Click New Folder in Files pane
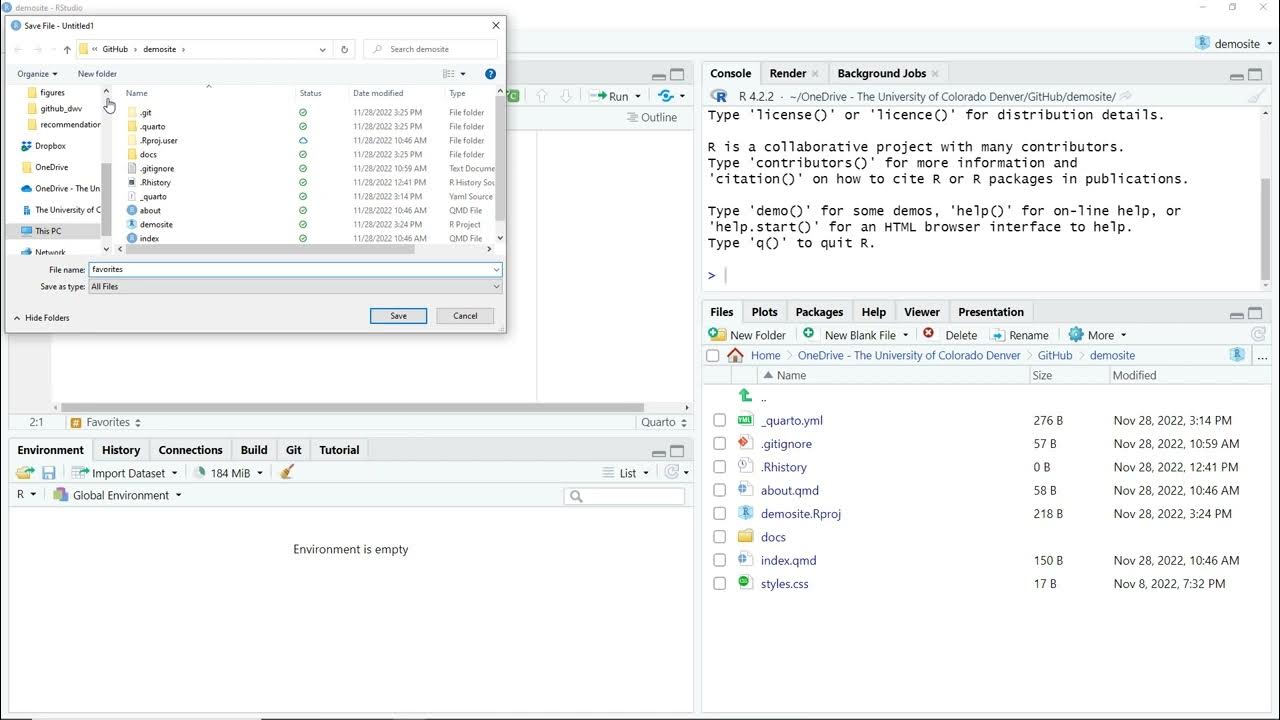This screenshot has height=720, width=1280. (748, 335)
